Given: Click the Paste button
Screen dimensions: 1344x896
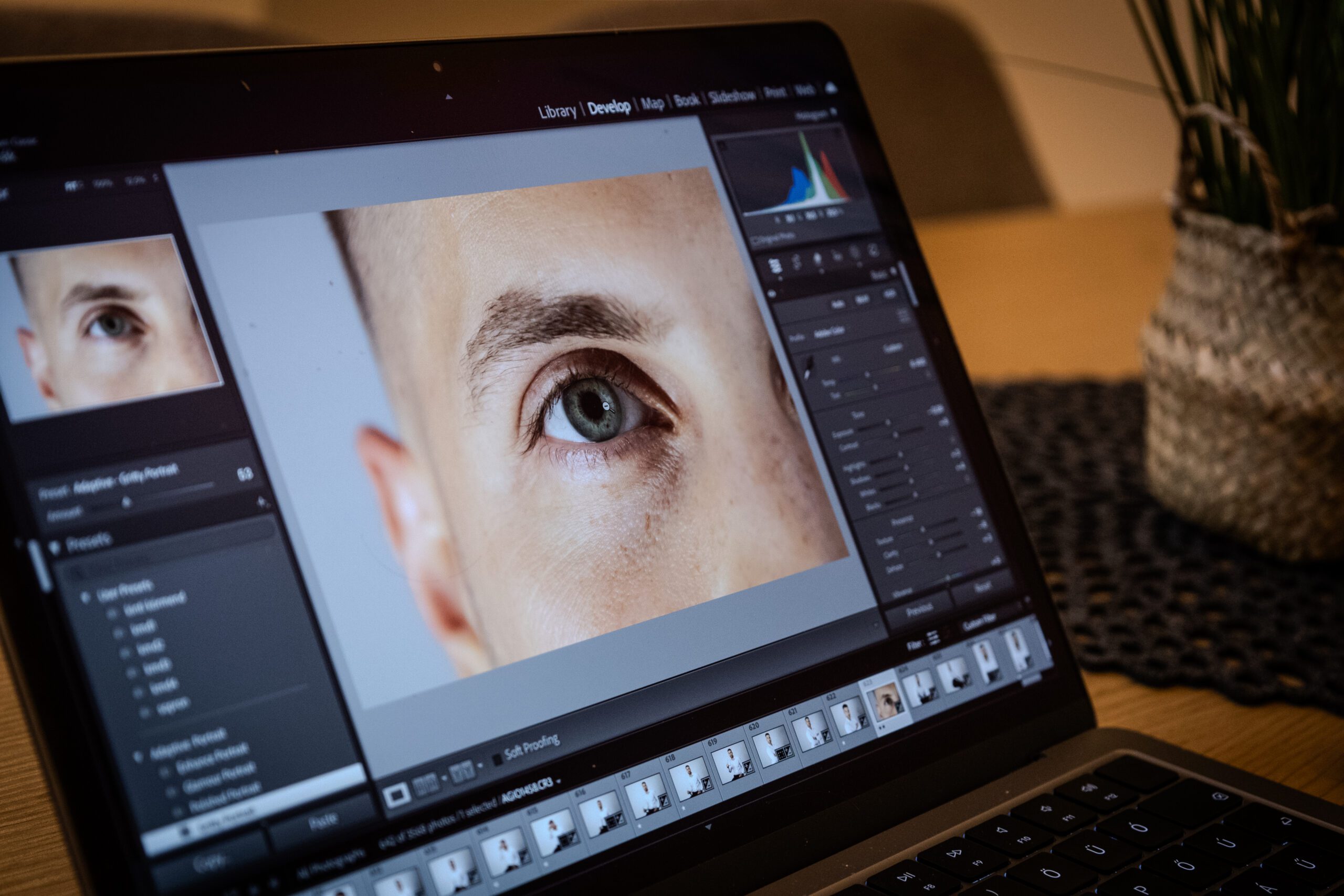Looking at the screenshot, I should coord(323,821).
